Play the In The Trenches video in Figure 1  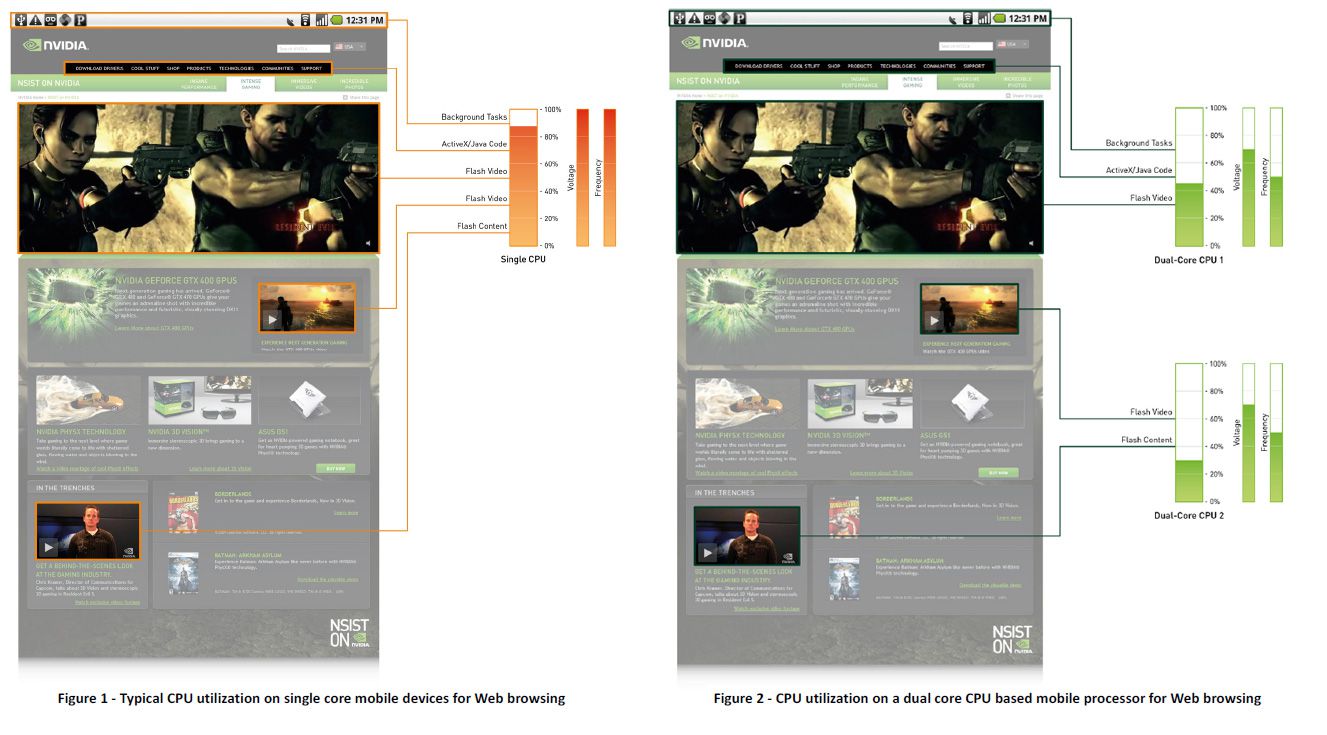(x=49, y=547)
